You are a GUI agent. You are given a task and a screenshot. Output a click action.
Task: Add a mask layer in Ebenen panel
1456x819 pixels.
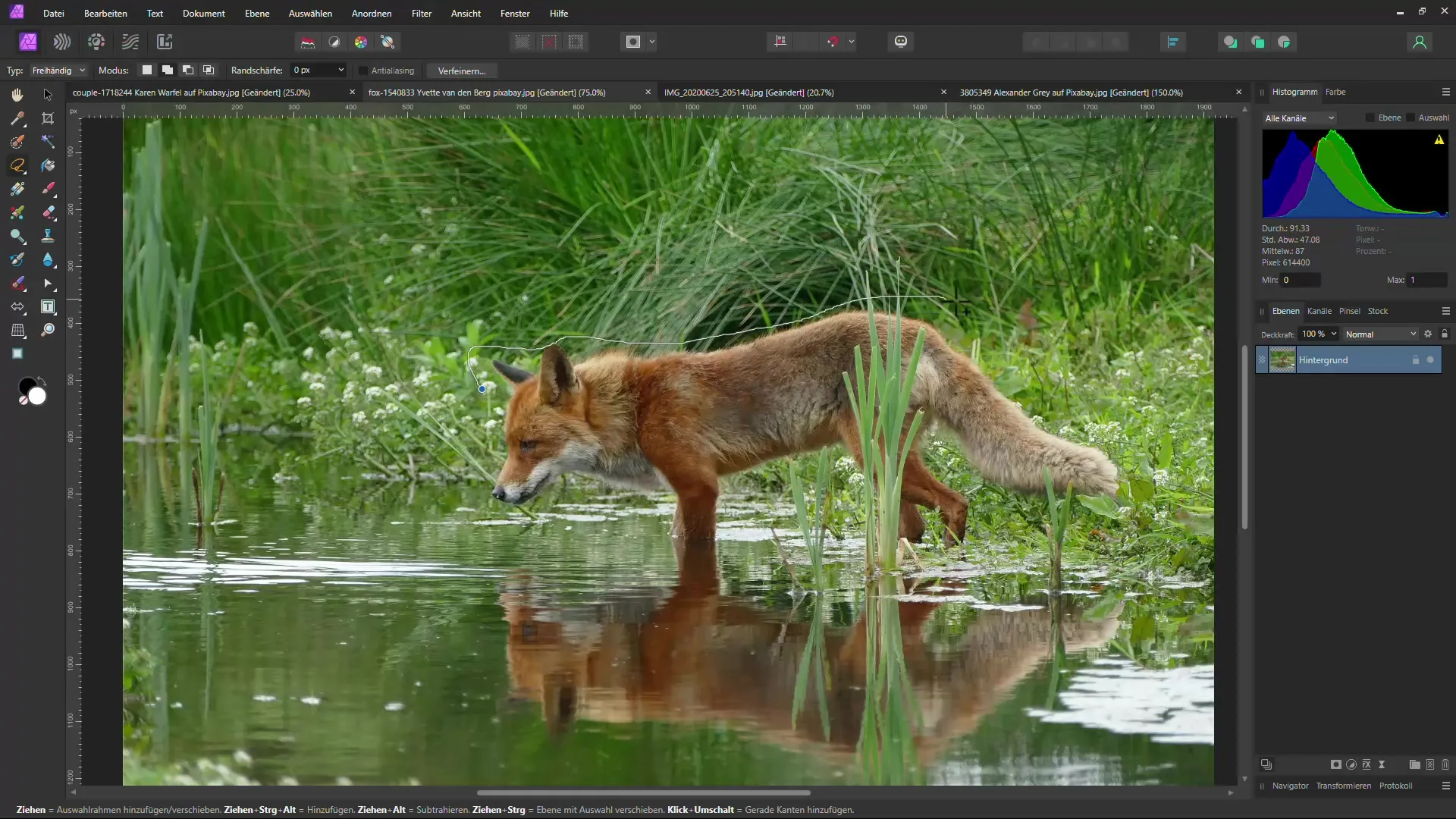point(1336,764)
